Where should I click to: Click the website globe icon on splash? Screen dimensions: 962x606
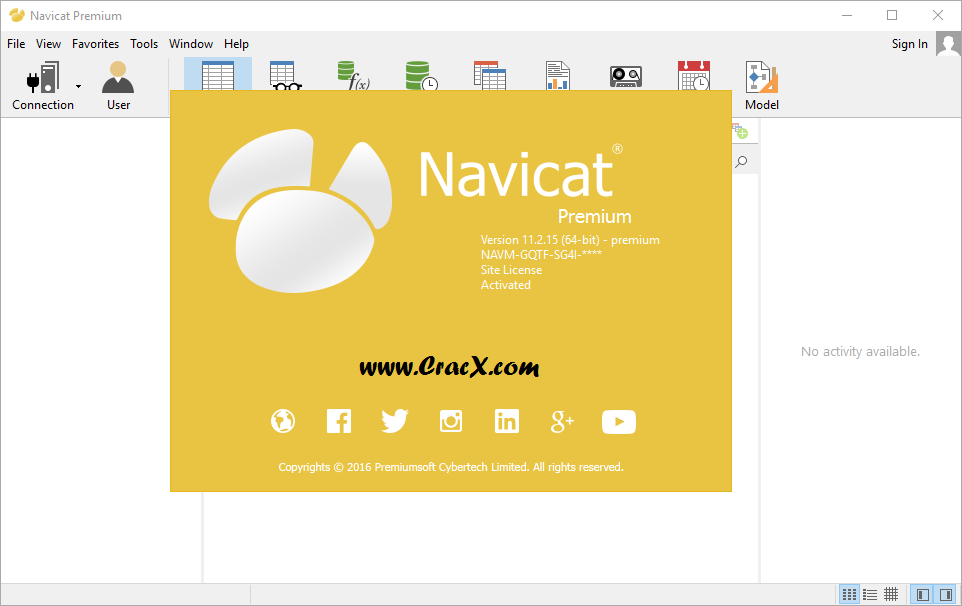pos(283,421)
